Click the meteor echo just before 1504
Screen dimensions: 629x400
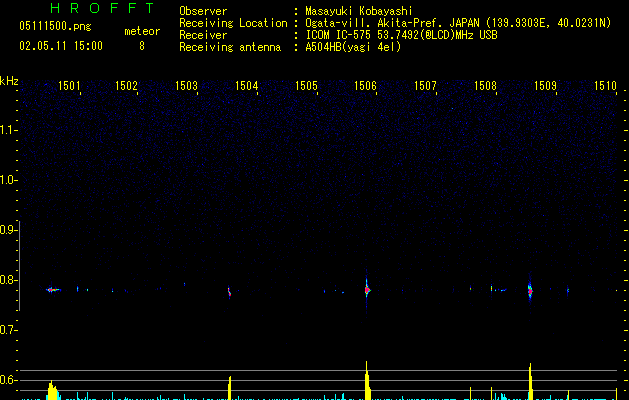pos(229,291)
